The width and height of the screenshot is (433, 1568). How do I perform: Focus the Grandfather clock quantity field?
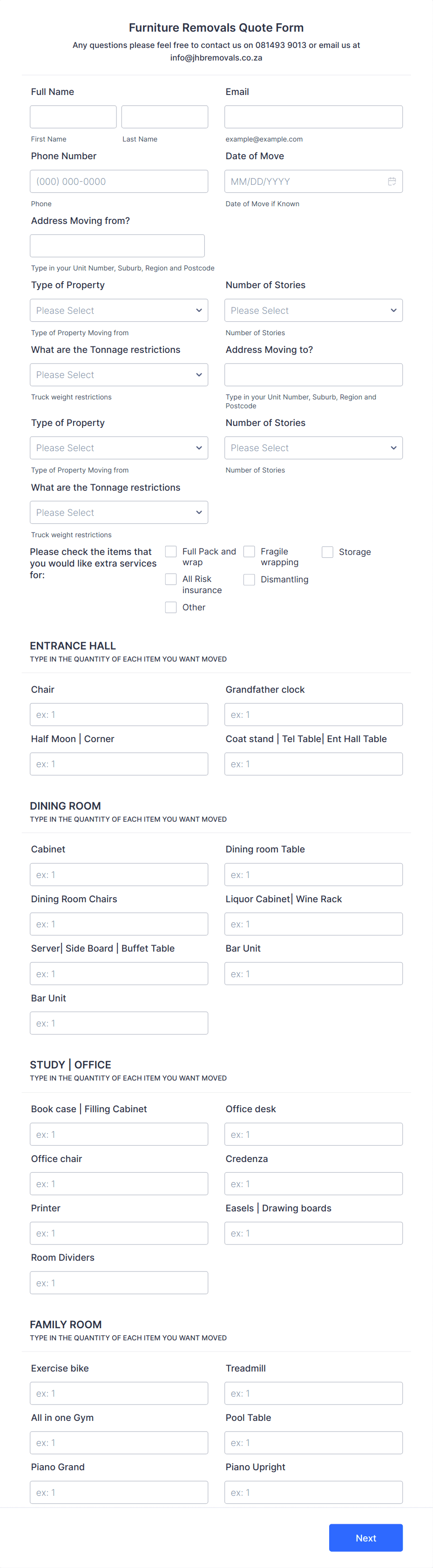click(x=314, y=715)
